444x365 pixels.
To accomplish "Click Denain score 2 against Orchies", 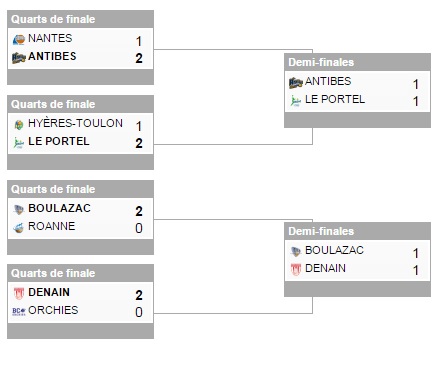I will (x=139, y=295).
